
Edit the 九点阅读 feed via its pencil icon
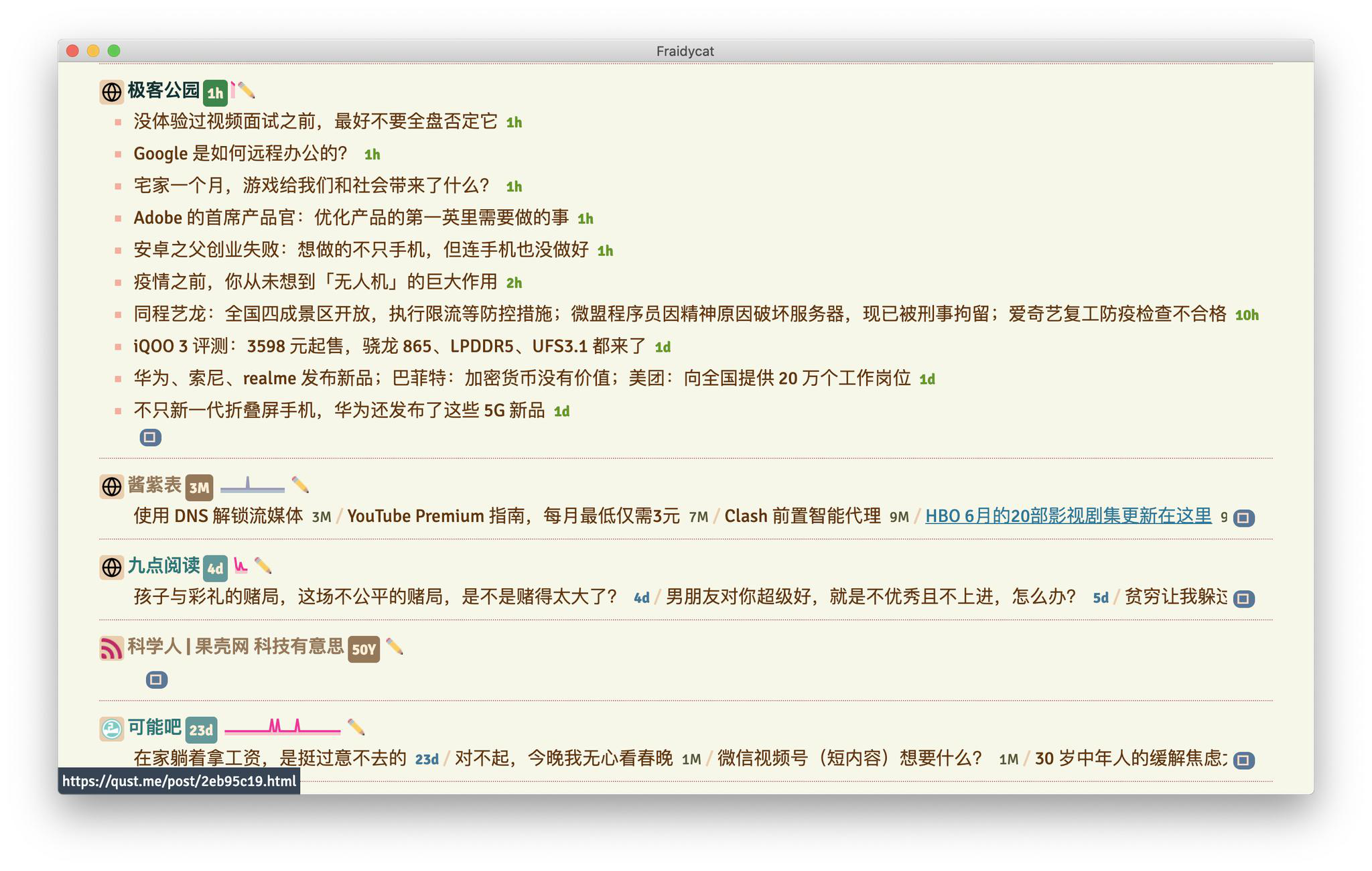tap(263, 565)
